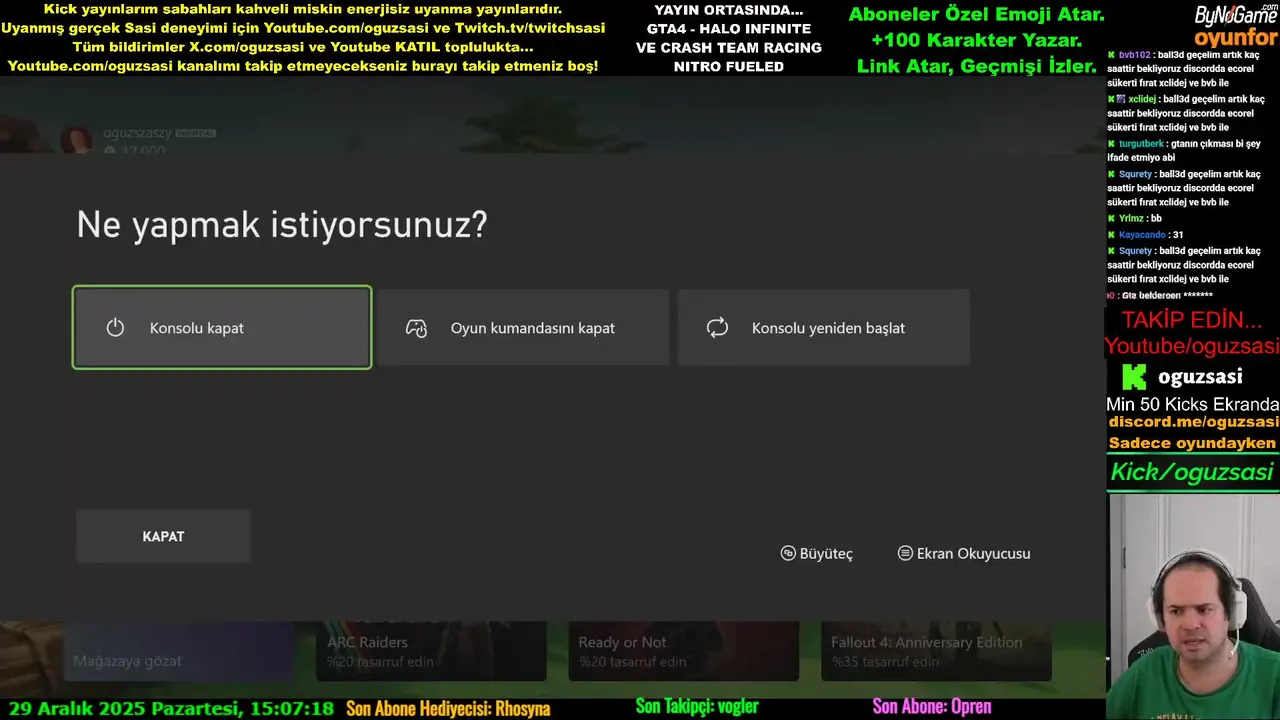
Task: Select the Konsolu kapat option
Action: (222, 328)
